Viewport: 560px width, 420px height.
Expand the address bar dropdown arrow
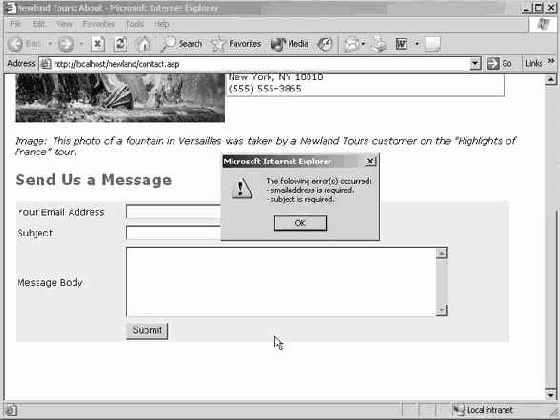click(475, 64)
